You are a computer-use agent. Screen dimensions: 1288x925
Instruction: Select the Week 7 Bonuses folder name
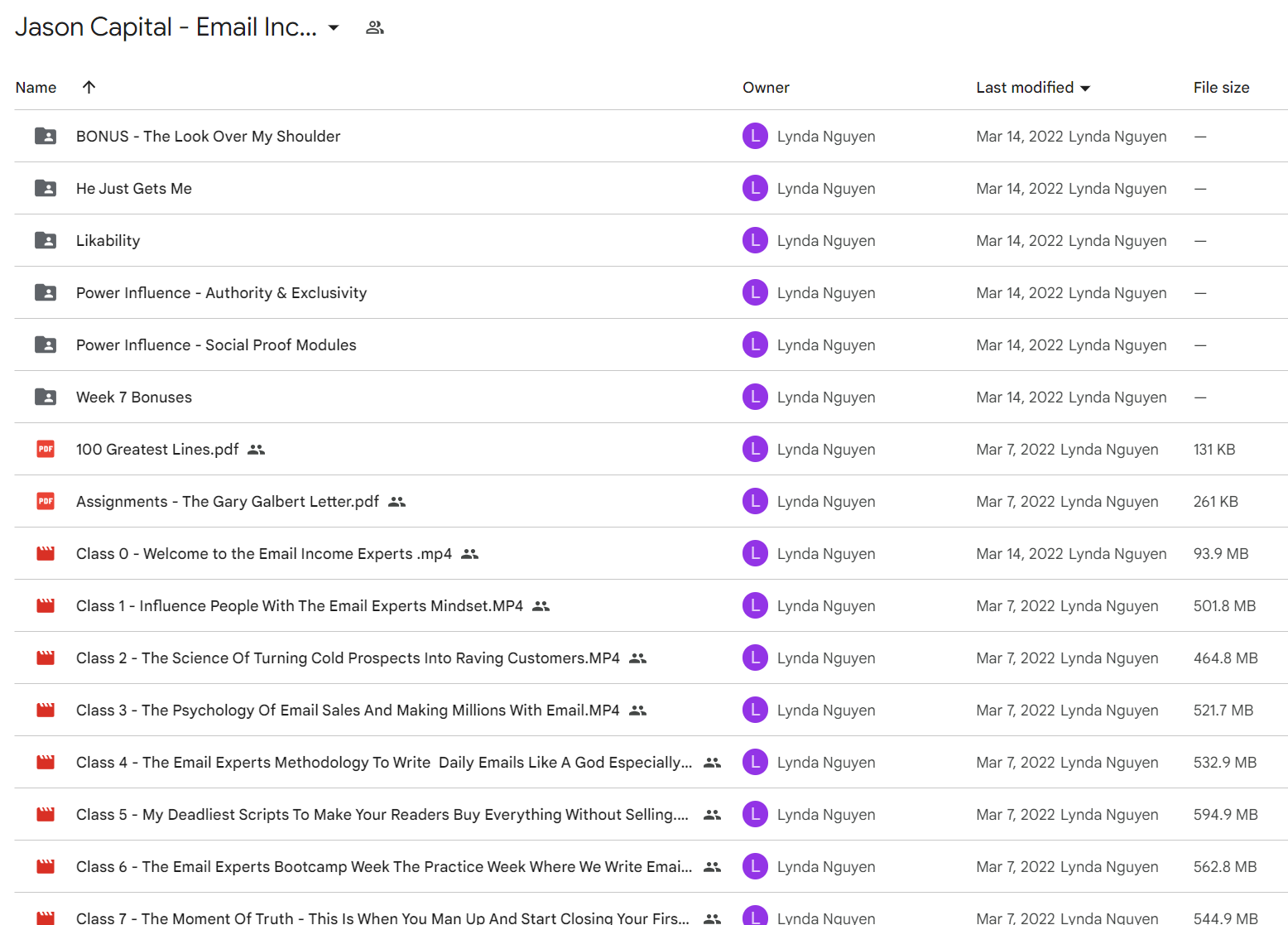[134, 397]
